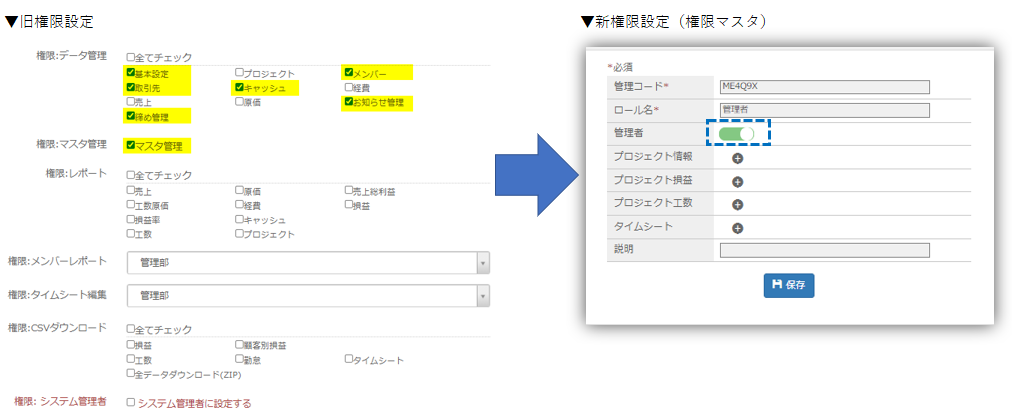The width and height of the screenshot is (1012, 414).
Task: Open the タイムシート編集 dropdown
Action: tap(309, 295)
